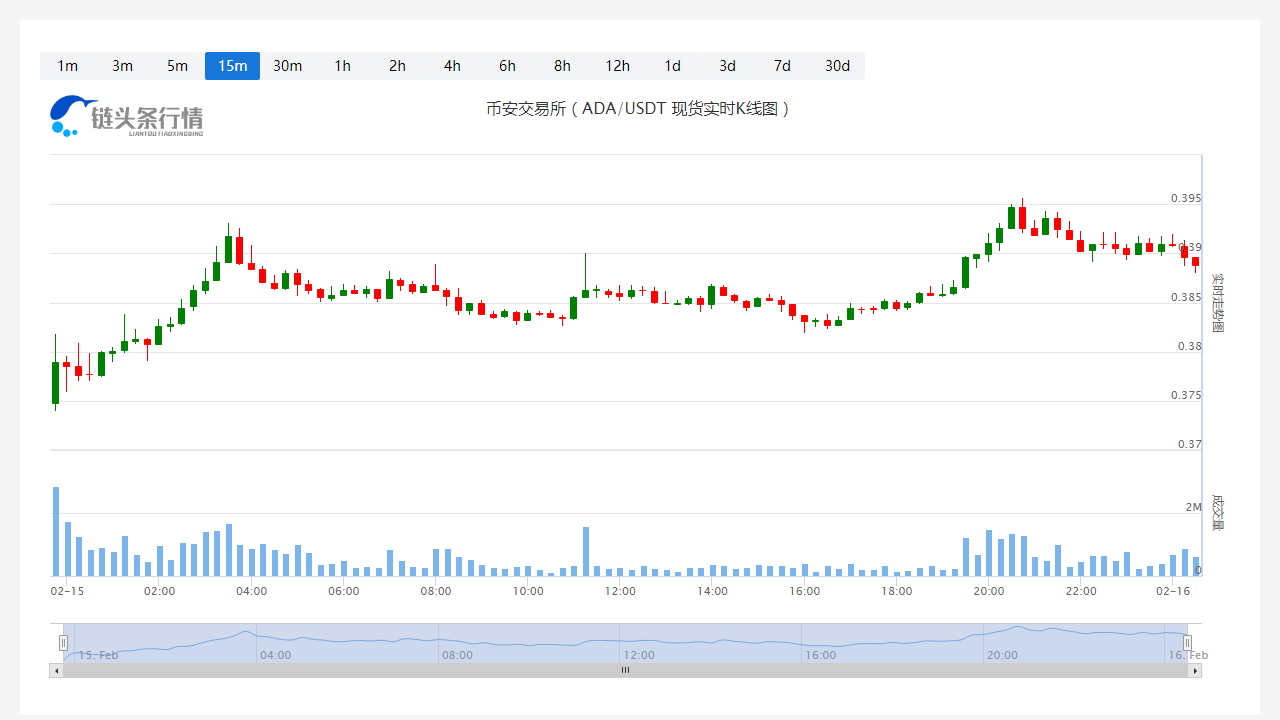Click the 链头条行情 logo
The height and width of the screenshot is (720, 1280).
pyautogui.click(x=126, y=116)
